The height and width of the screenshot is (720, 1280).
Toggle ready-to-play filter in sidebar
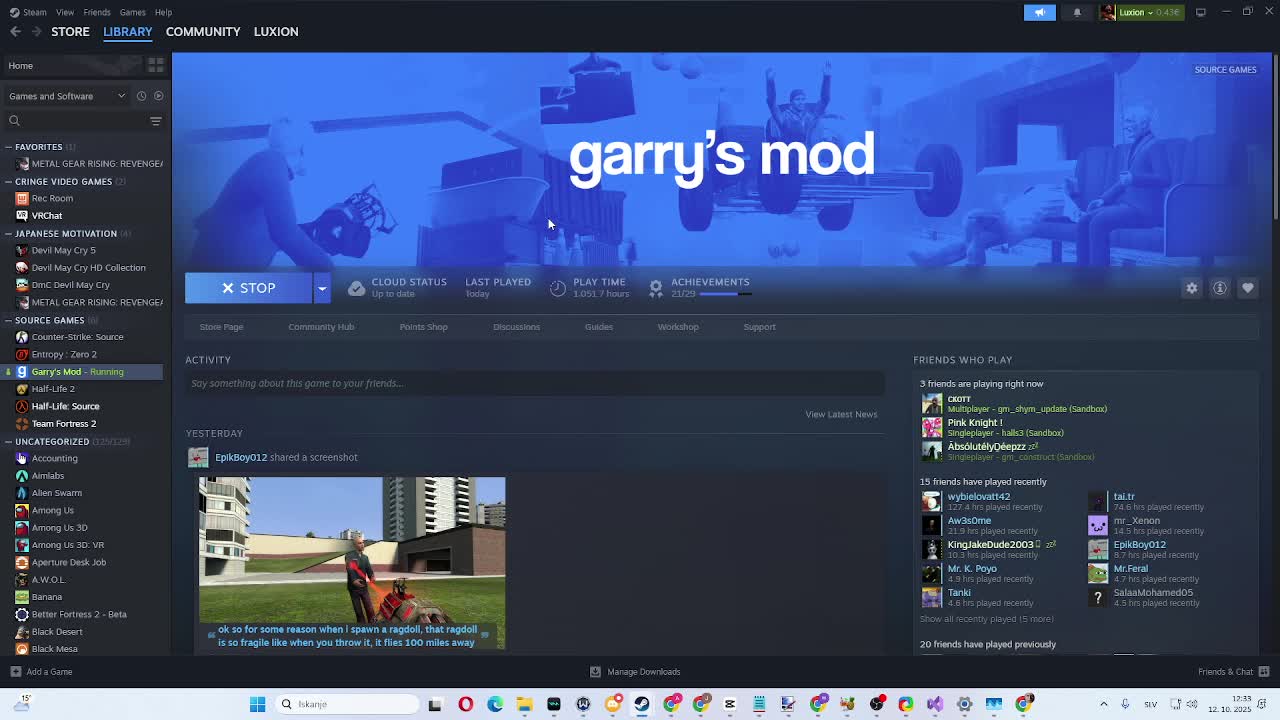pyautogui.click(x=158, y=96)
